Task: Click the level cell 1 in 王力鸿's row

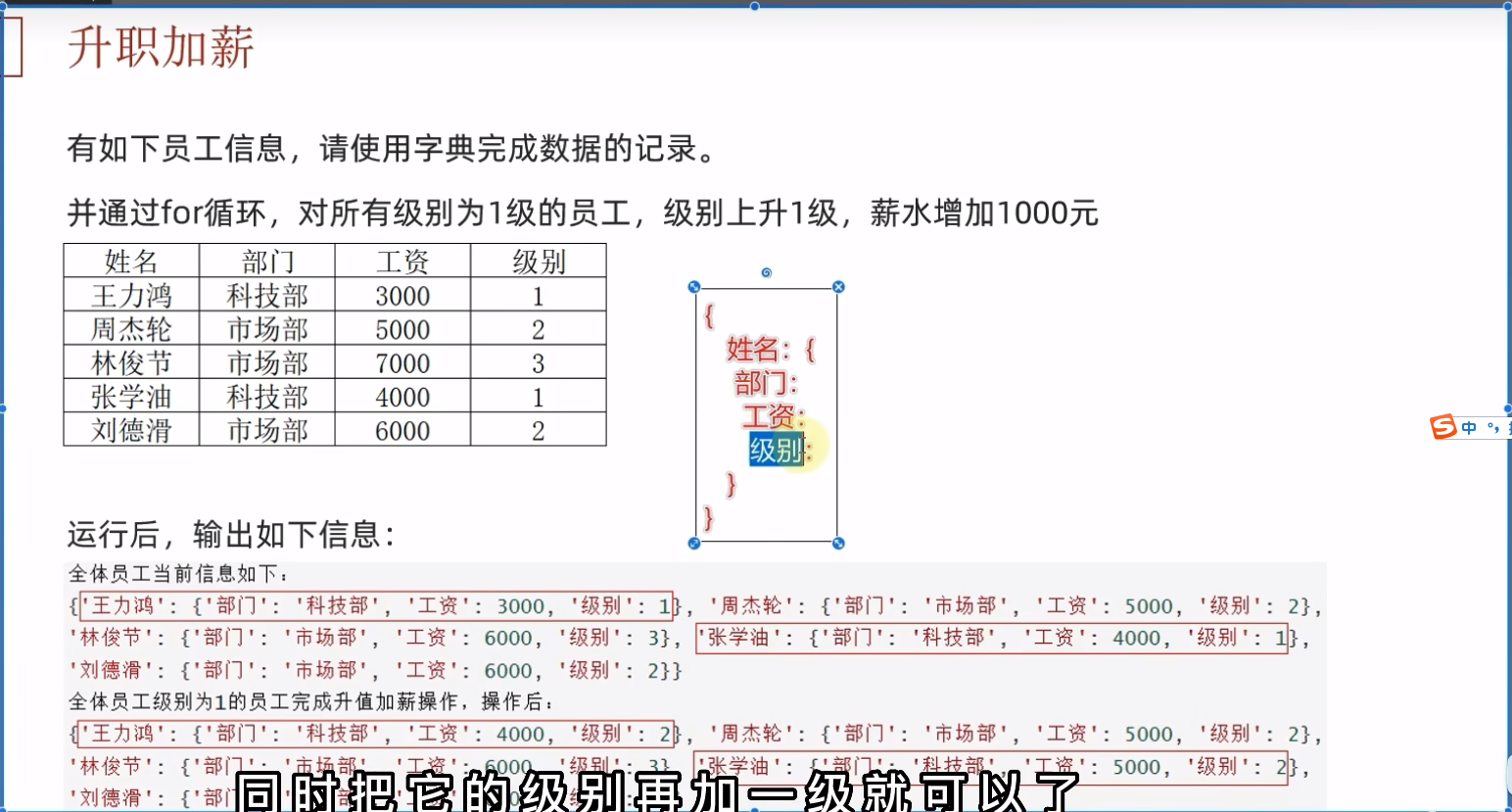Action: click(539, 296)
